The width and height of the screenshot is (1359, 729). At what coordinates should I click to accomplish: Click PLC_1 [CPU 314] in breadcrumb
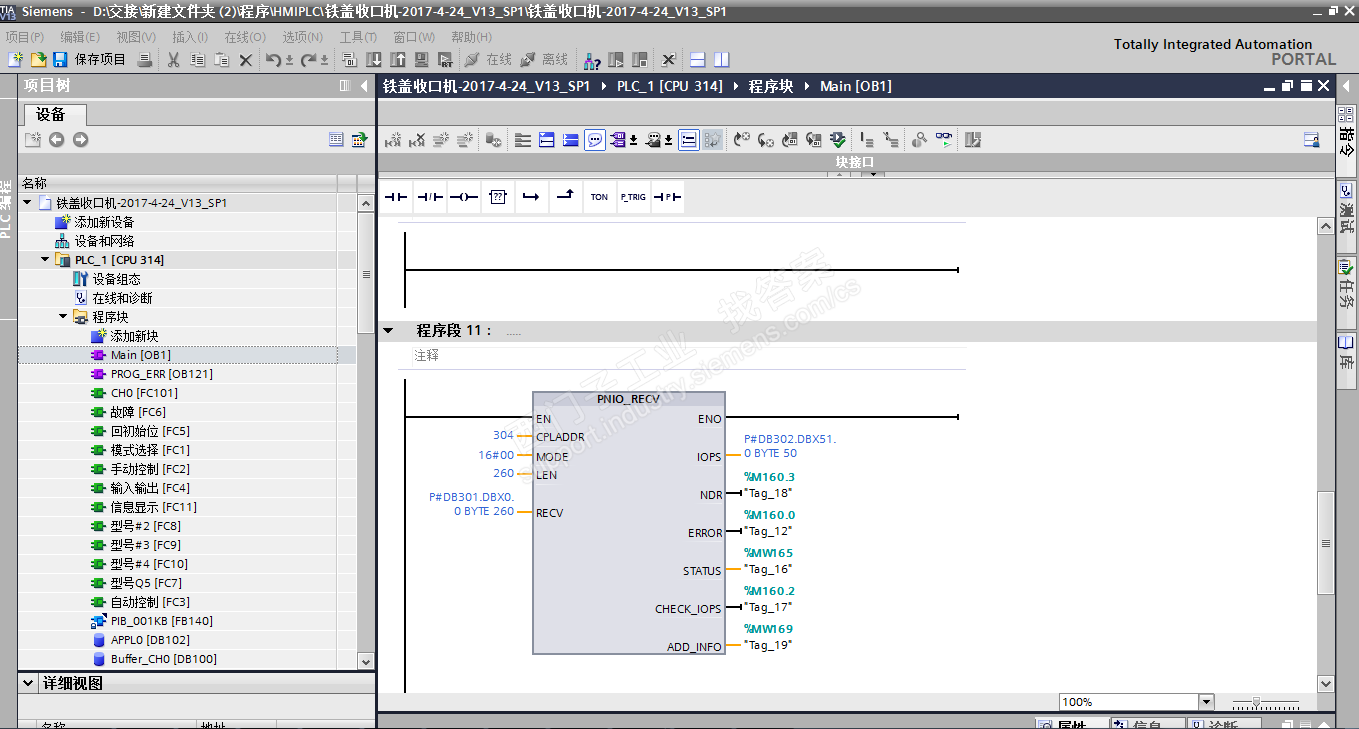click(x=669, y=86)
